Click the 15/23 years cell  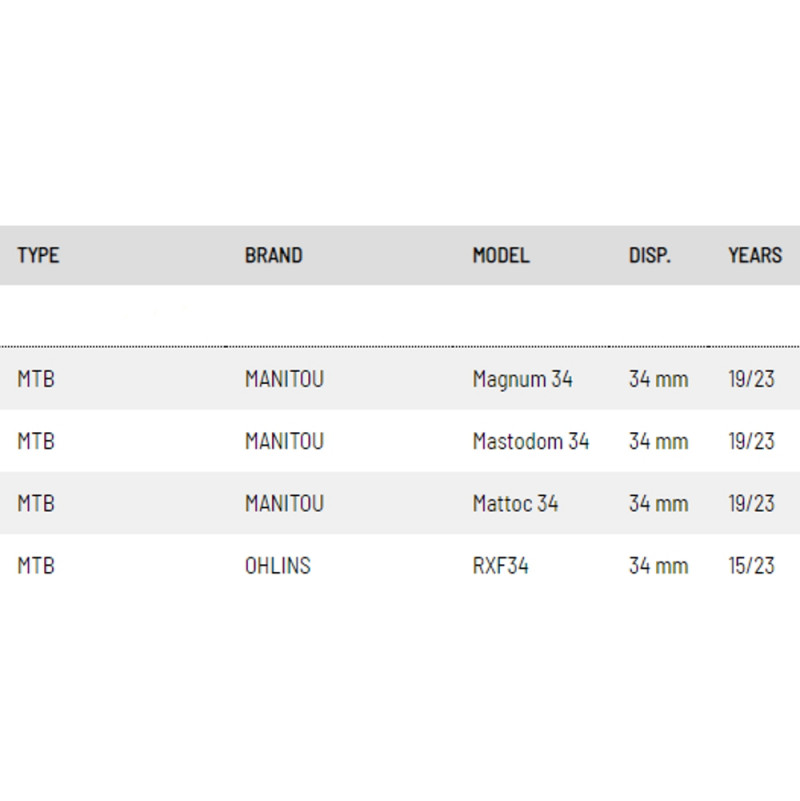point(751,565)
